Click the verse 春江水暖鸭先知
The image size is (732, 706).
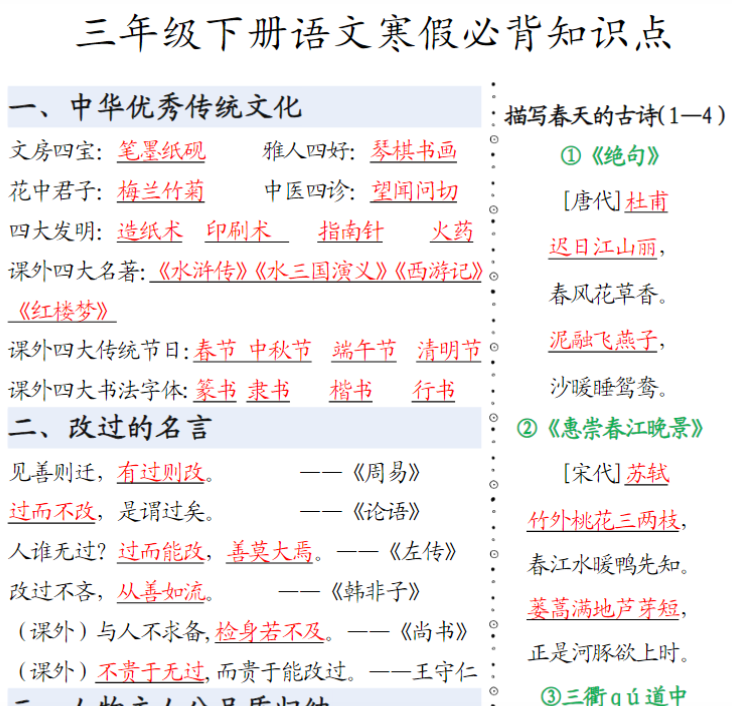click(603, 565)
